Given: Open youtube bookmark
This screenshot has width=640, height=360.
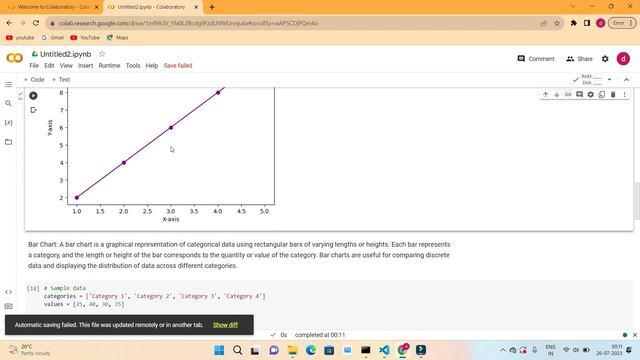Looking at the screenshot, I should coord(20,38).
